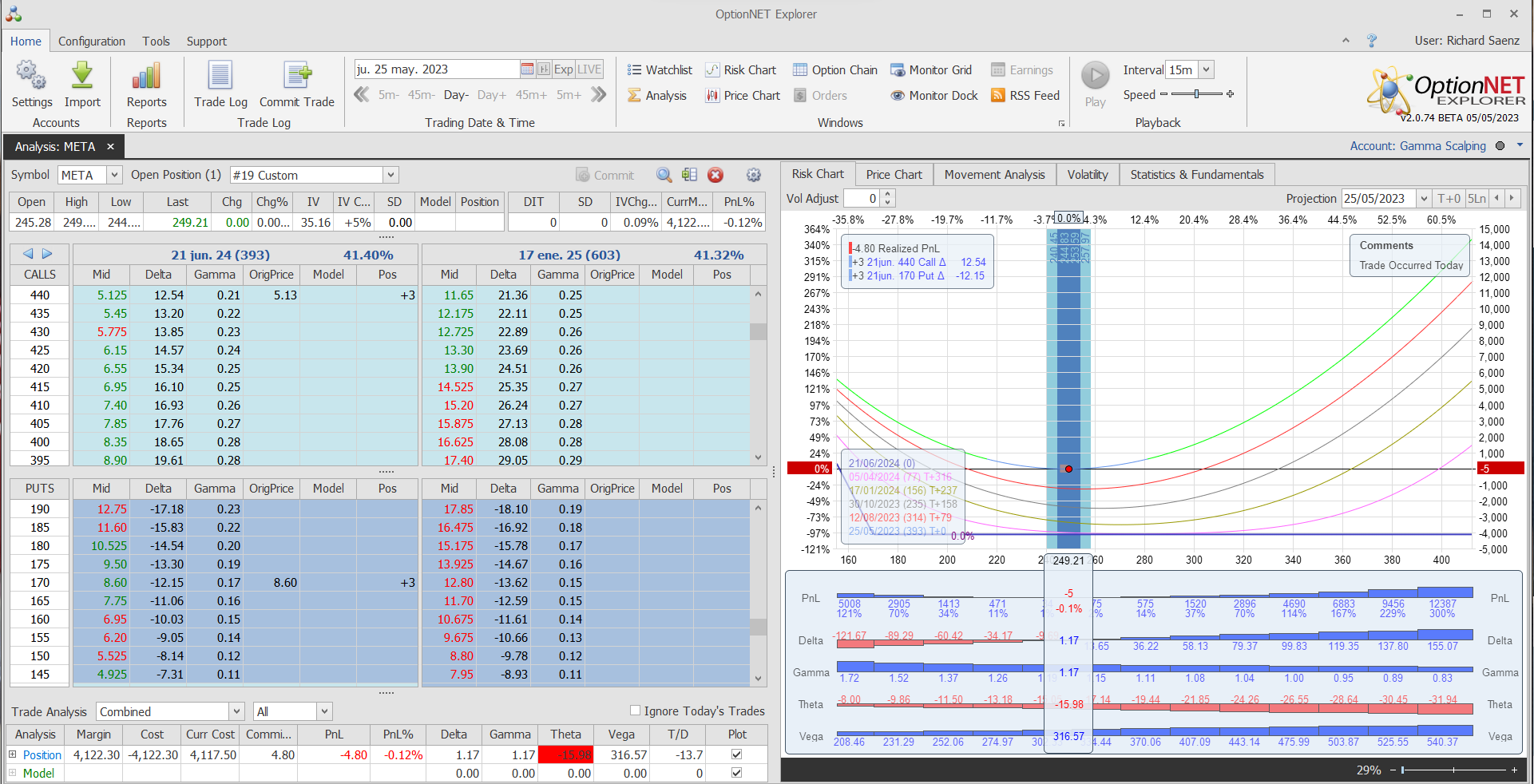This screenshot has height=784, width=1534.
Task: Click the trading session button beside the calendar icon
Action: point(544,69)
